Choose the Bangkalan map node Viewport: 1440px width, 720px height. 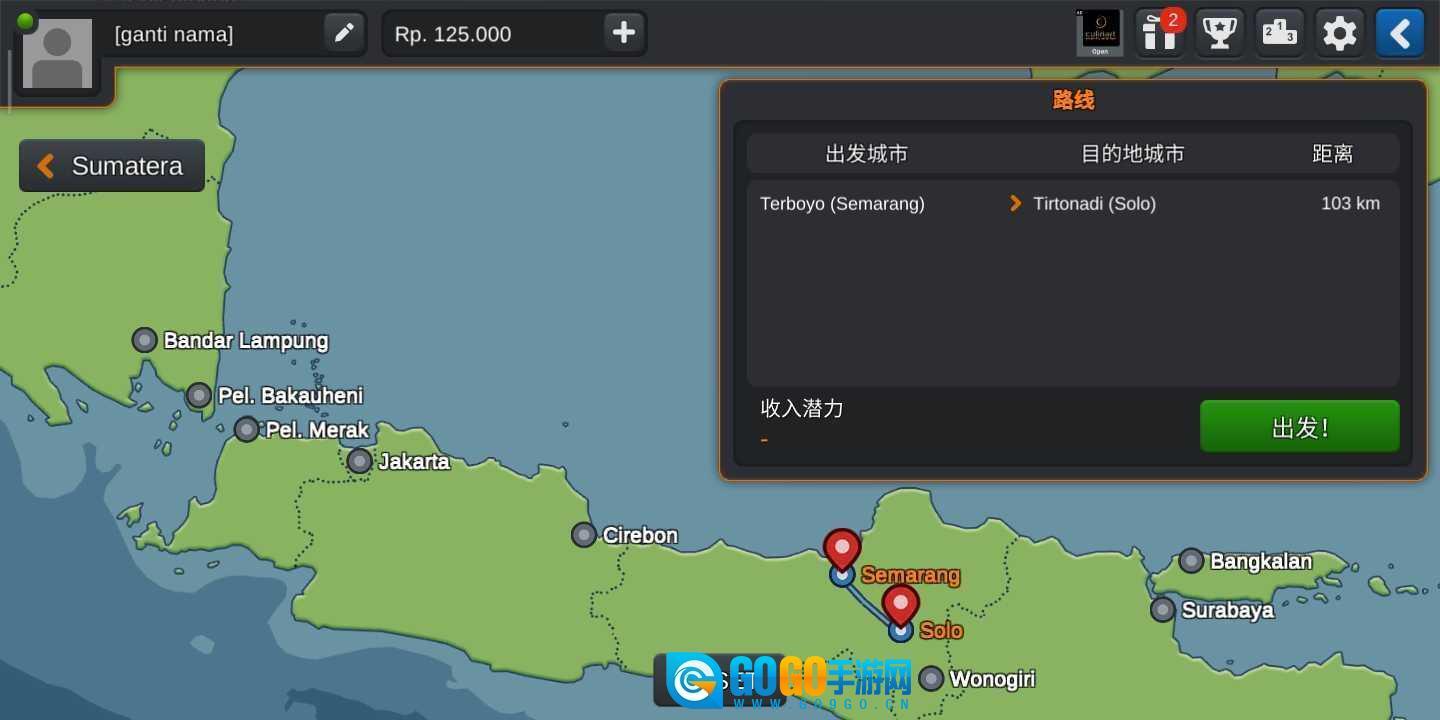pyautogui.click(x=1191, y=561)
